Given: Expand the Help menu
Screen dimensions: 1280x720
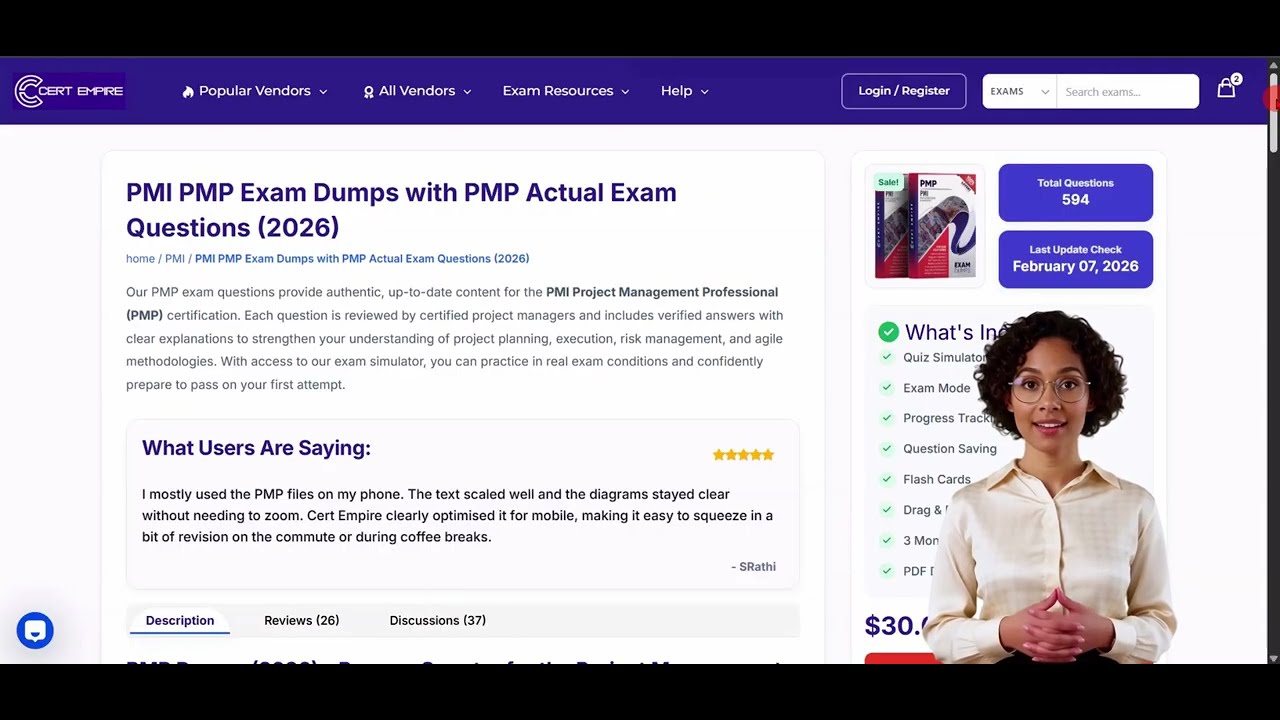Looking at the screenshot, I should pos(685,91).
